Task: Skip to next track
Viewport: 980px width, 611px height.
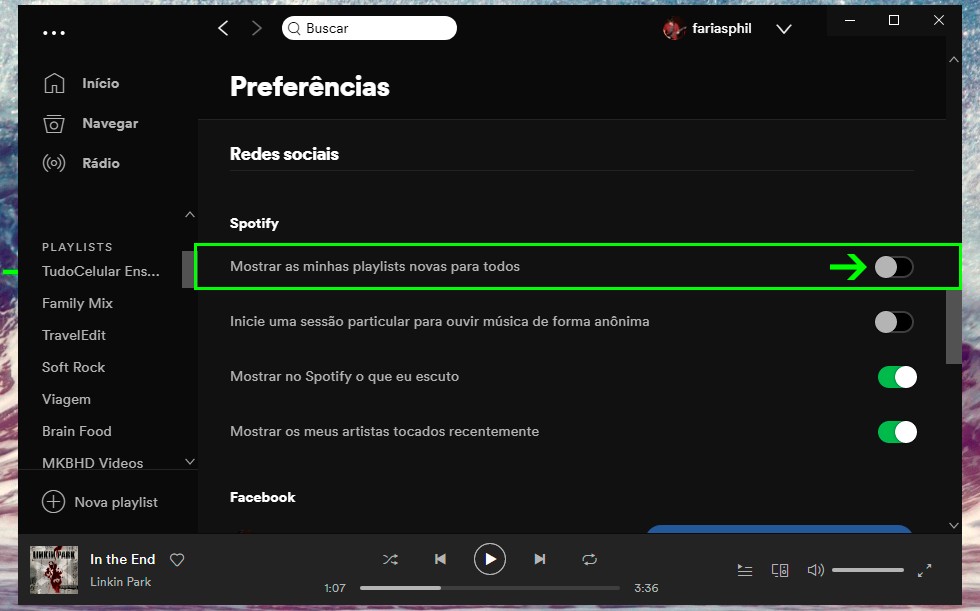Action: (540, 559)
